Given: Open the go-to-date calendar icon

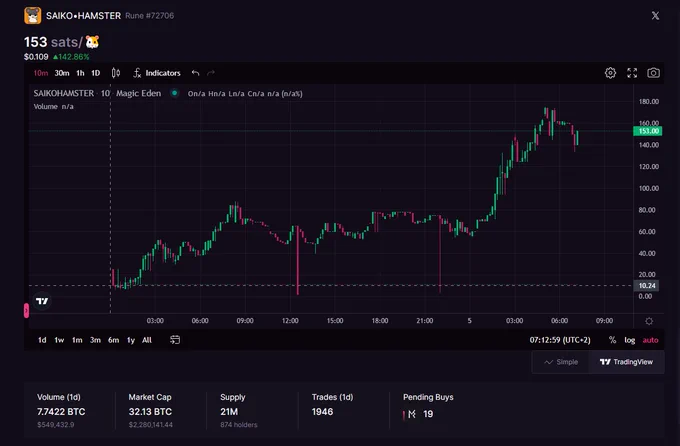Looking at the screenshot, I should coord(175,340).
